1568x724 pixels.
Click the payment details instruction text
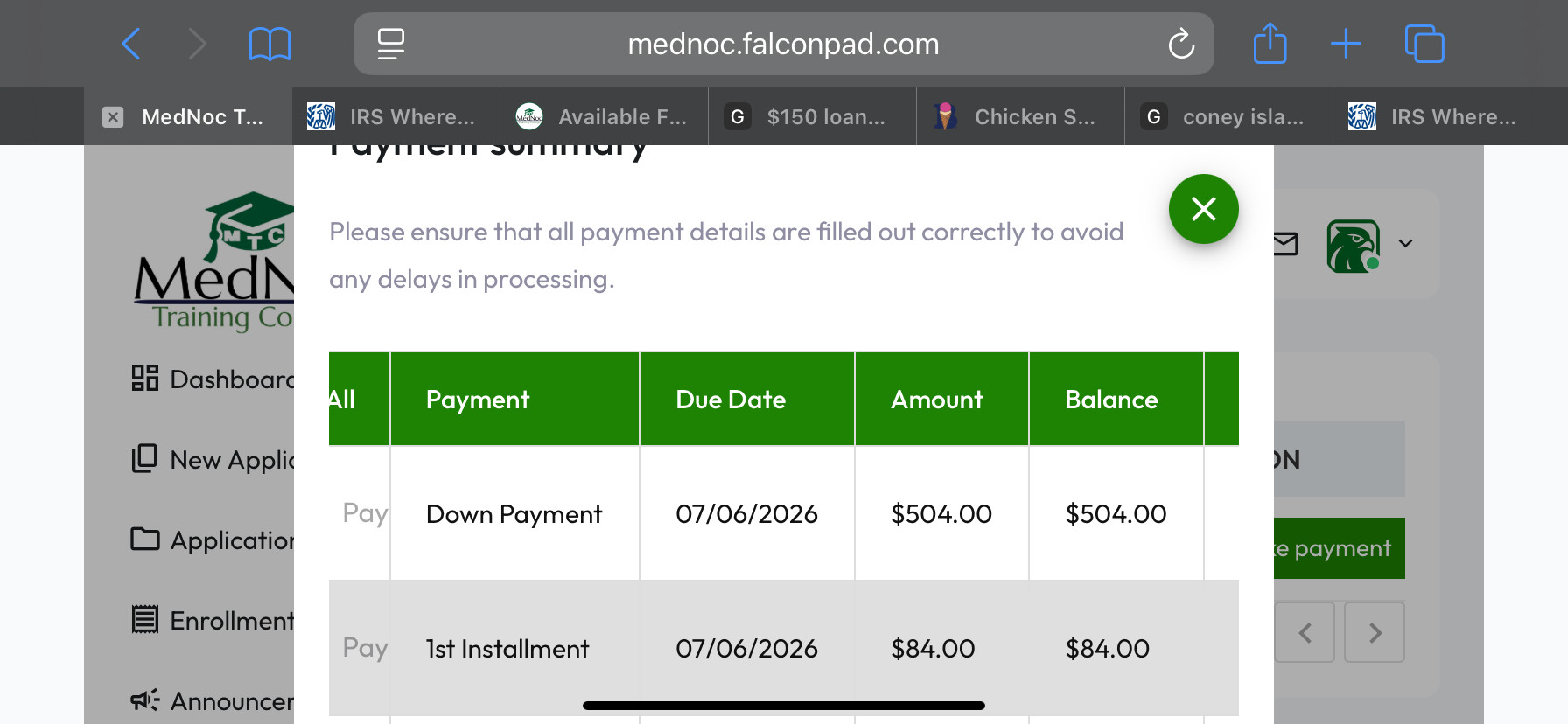click(726, 255)
